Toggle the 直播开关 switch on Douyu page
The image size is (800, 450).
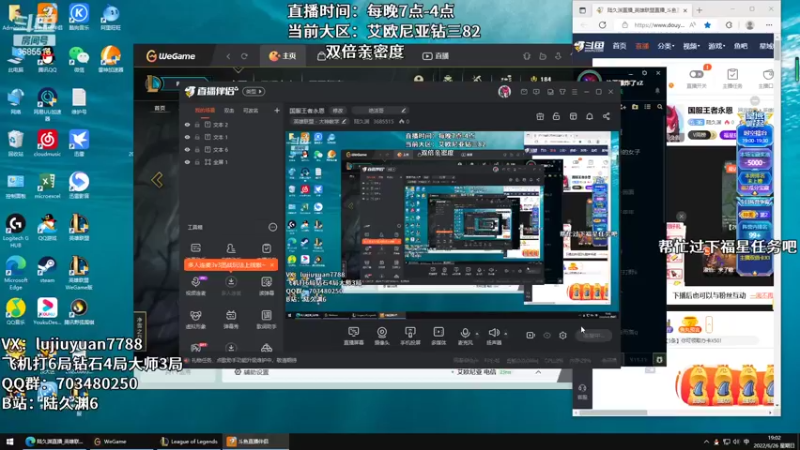click(696, 74)
